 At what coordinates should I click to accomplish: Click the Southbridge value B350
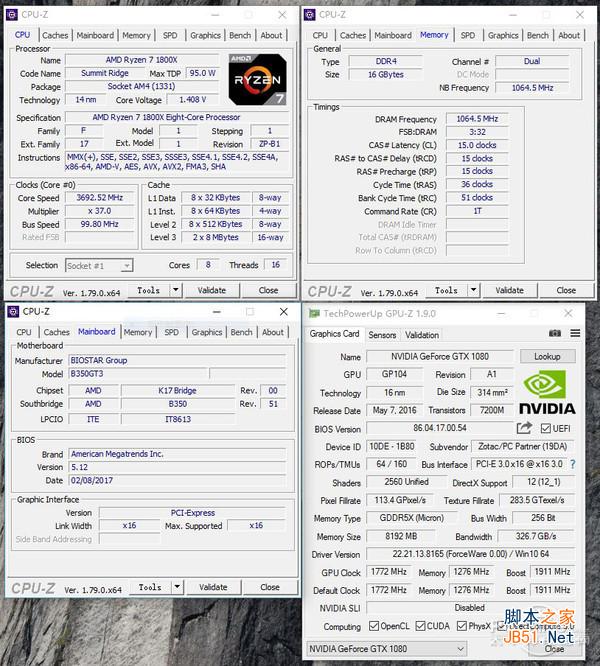pyautogui.click(x=177, y=404)
